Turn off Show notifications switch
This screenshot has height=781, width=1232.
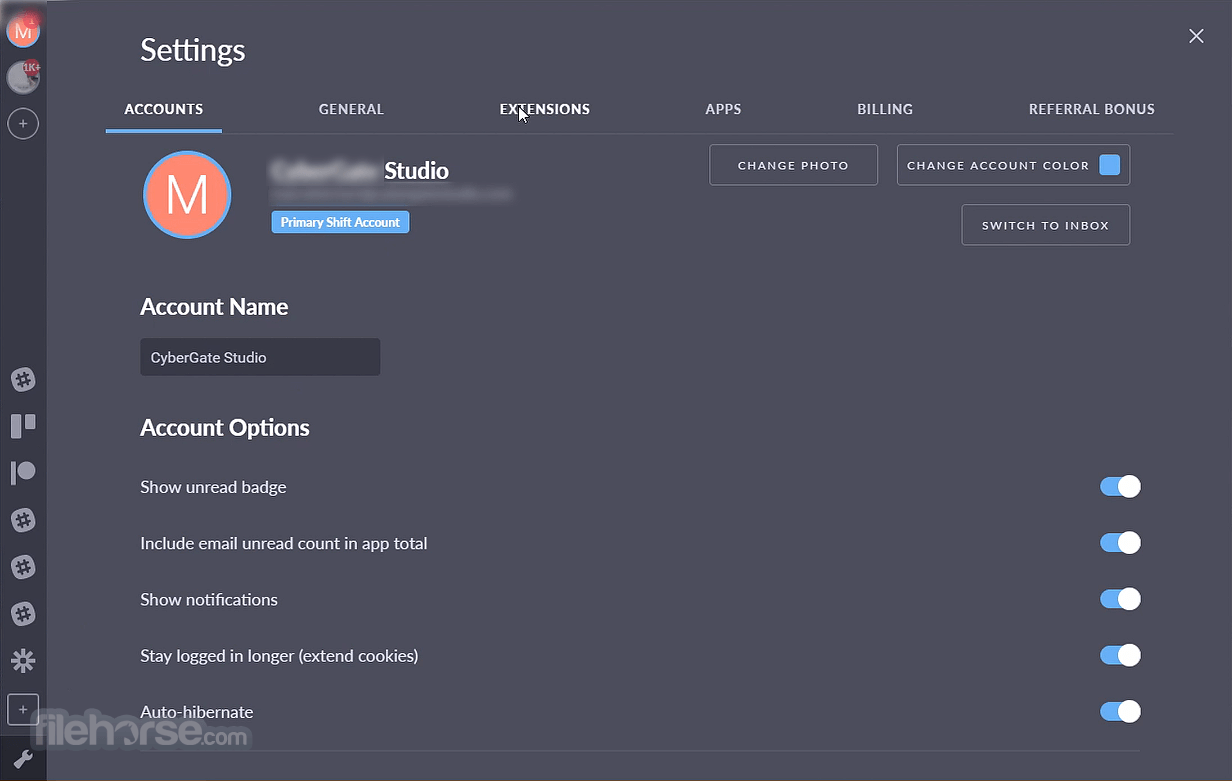click(1120, 599)
